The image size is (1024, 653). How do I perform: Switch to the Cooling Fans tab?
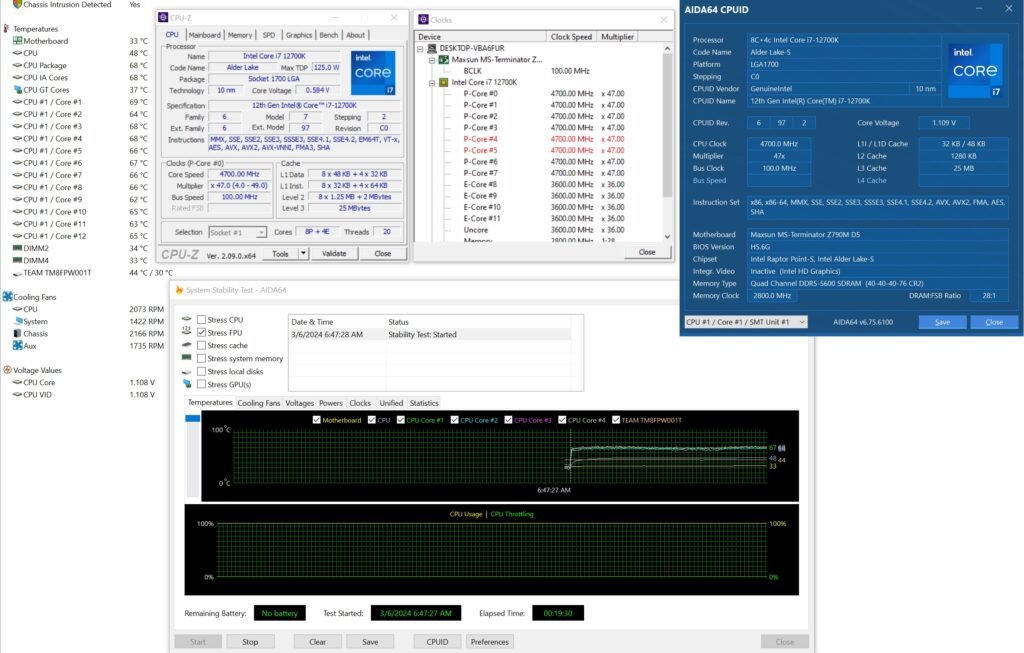coord(259,403)
